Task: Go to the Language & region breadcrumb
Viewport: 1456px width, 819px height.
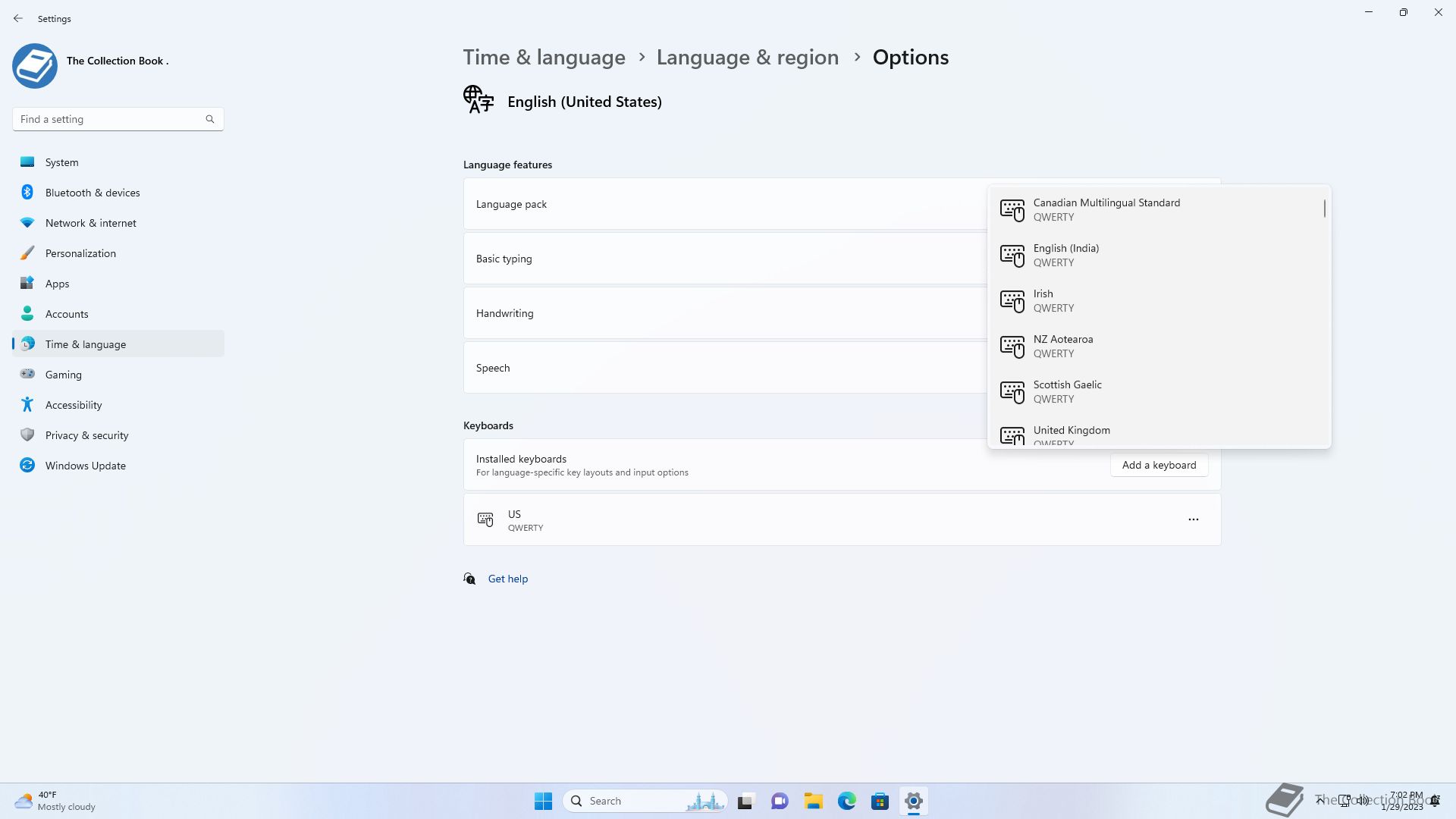Action: coord(747,57)
